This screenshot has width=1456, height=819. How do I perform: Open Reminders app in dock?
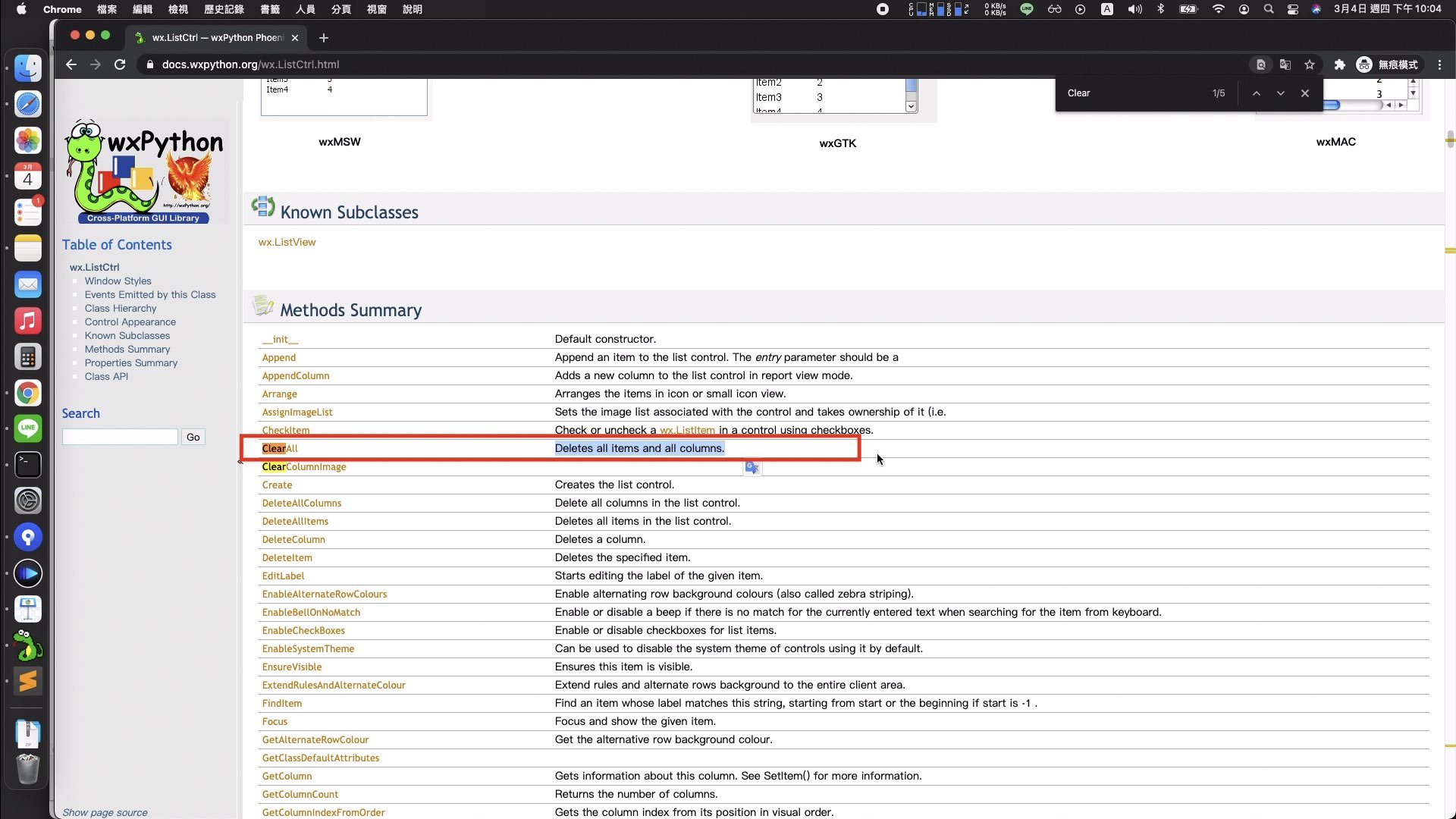click(x=28, y=212)
